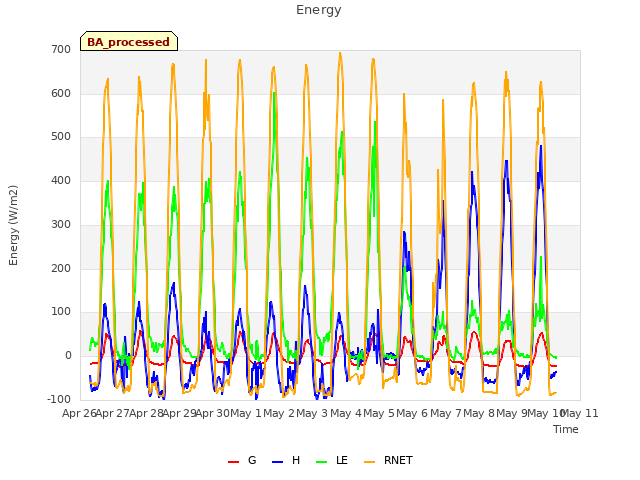Image resolution: width=640 pixels, height=480 pixels.
Task: Click the Time x-axis label
Action: tap(566, 429)
